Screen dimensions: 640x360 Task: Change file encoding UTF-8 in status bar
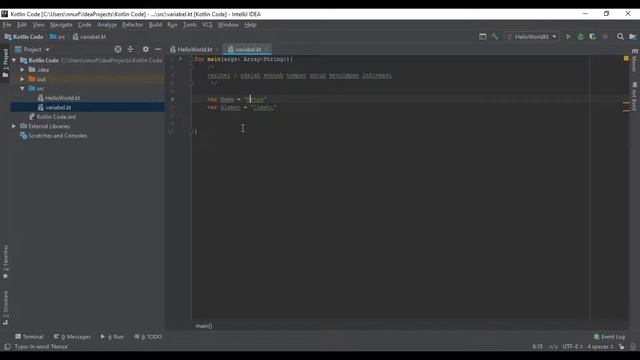[x=572, y=347]
